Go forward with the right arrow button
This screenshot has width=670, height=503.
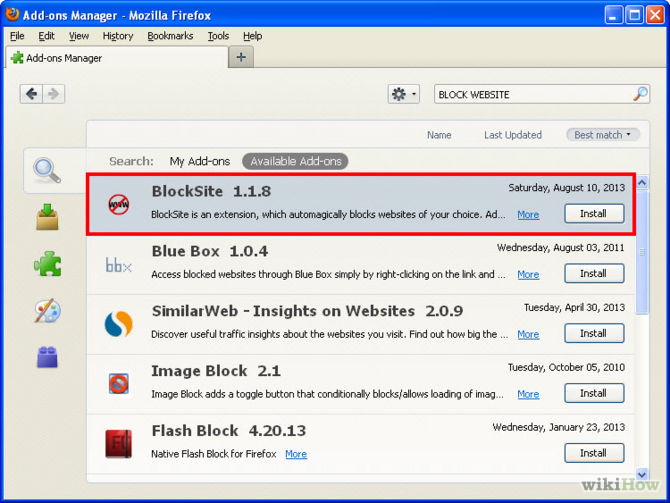click(54, 94)
